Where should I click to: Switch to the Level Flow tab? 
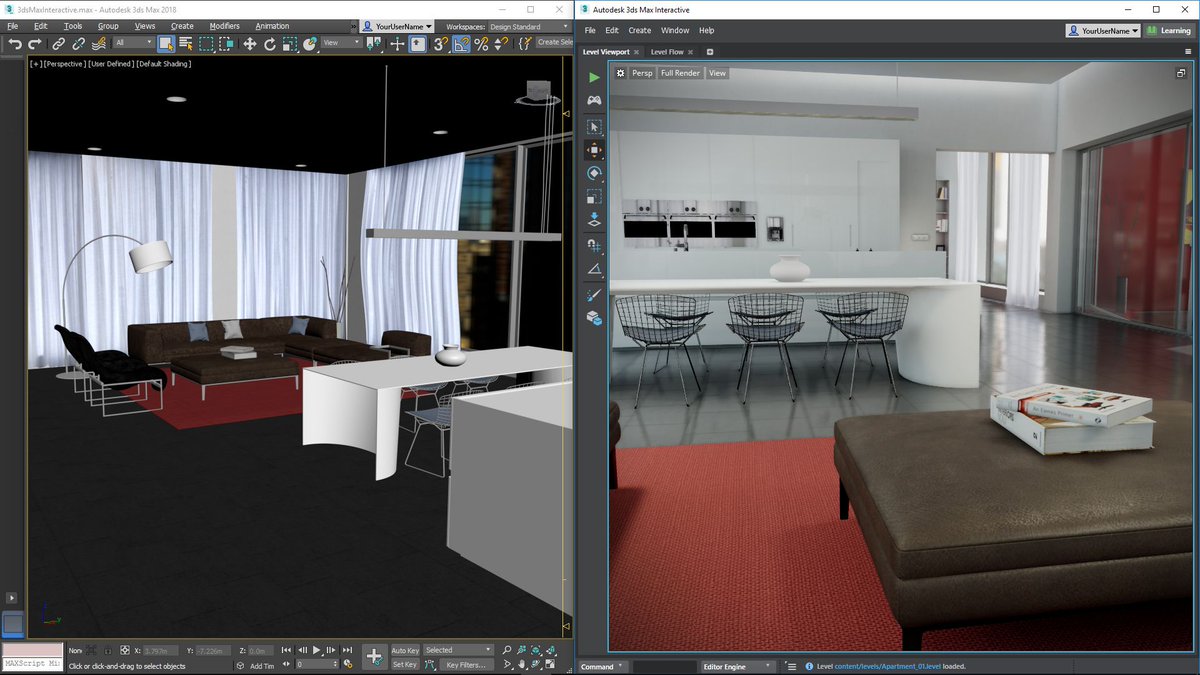tap(666, 51)
